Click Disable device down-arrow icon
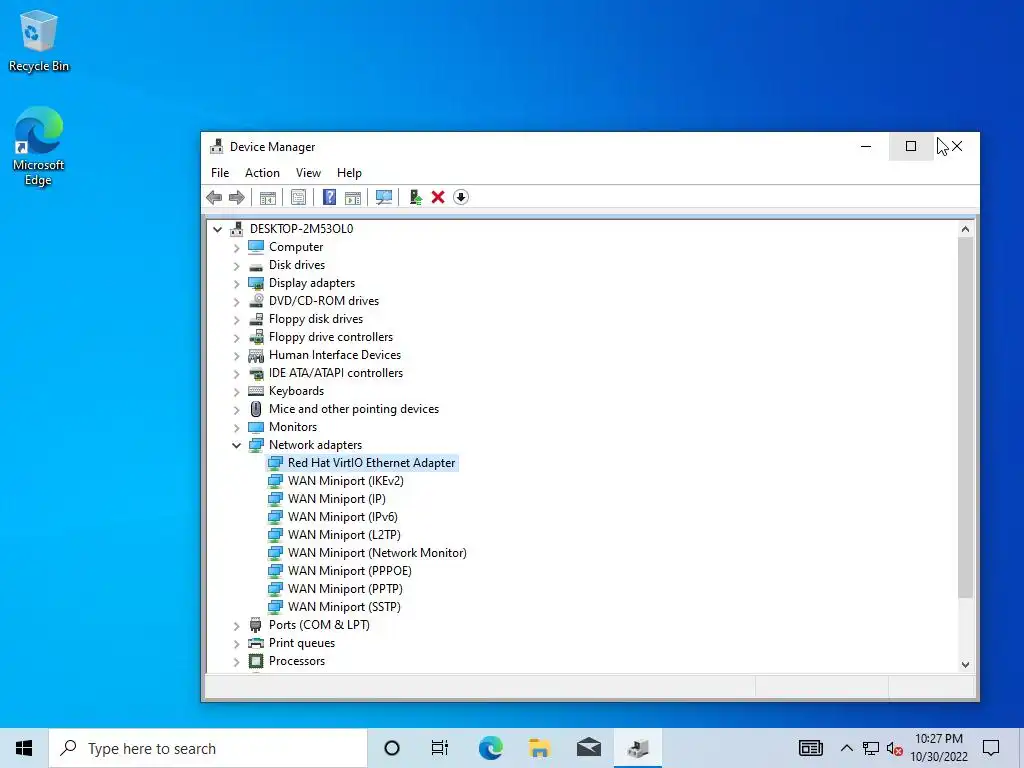Image resolution: width=1024 pixels, height=768 pixels. tap(461, 197)
